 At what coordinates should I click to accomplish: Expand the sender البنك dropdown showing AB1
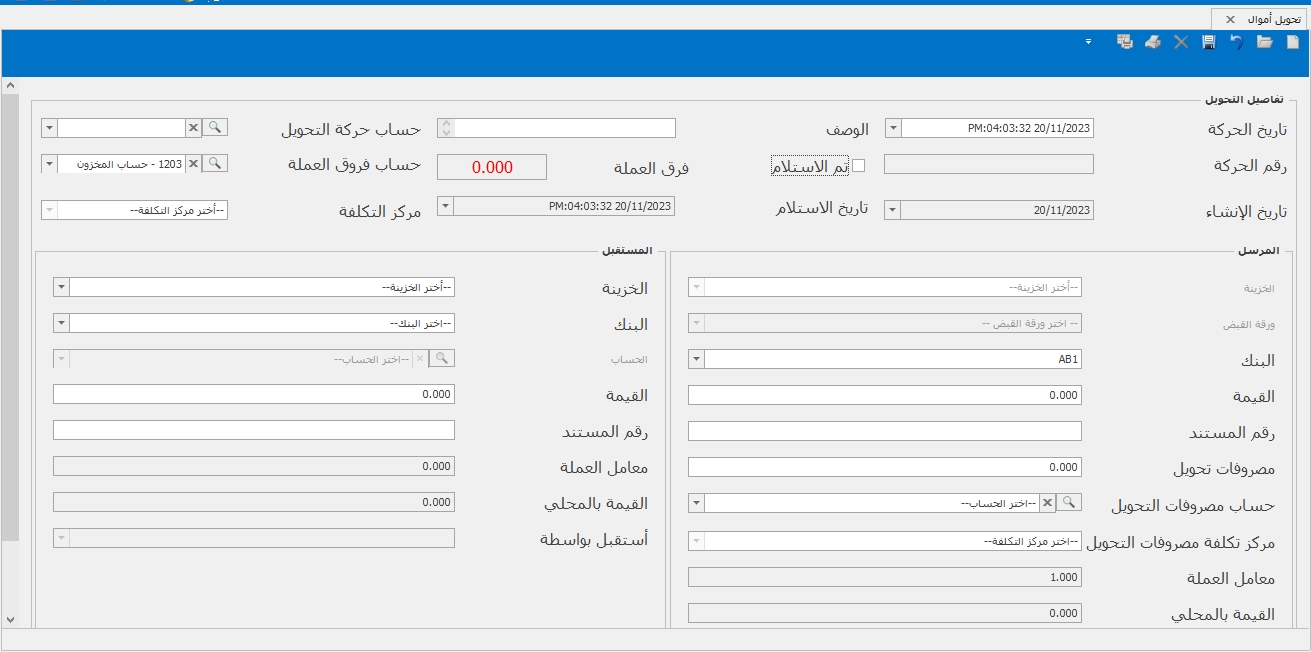tap(696, 360)
